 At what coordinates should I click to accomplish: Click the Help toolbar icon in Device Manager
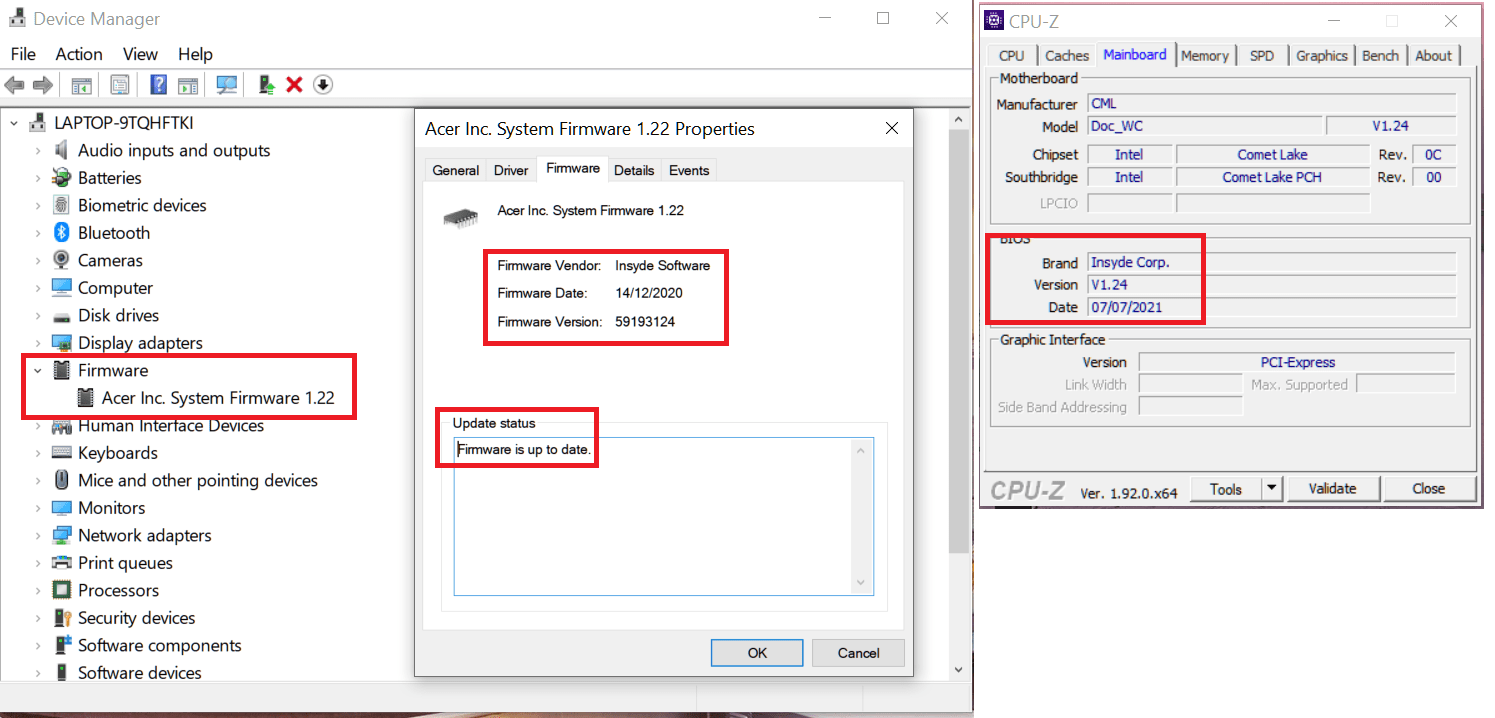coord(158,84)
